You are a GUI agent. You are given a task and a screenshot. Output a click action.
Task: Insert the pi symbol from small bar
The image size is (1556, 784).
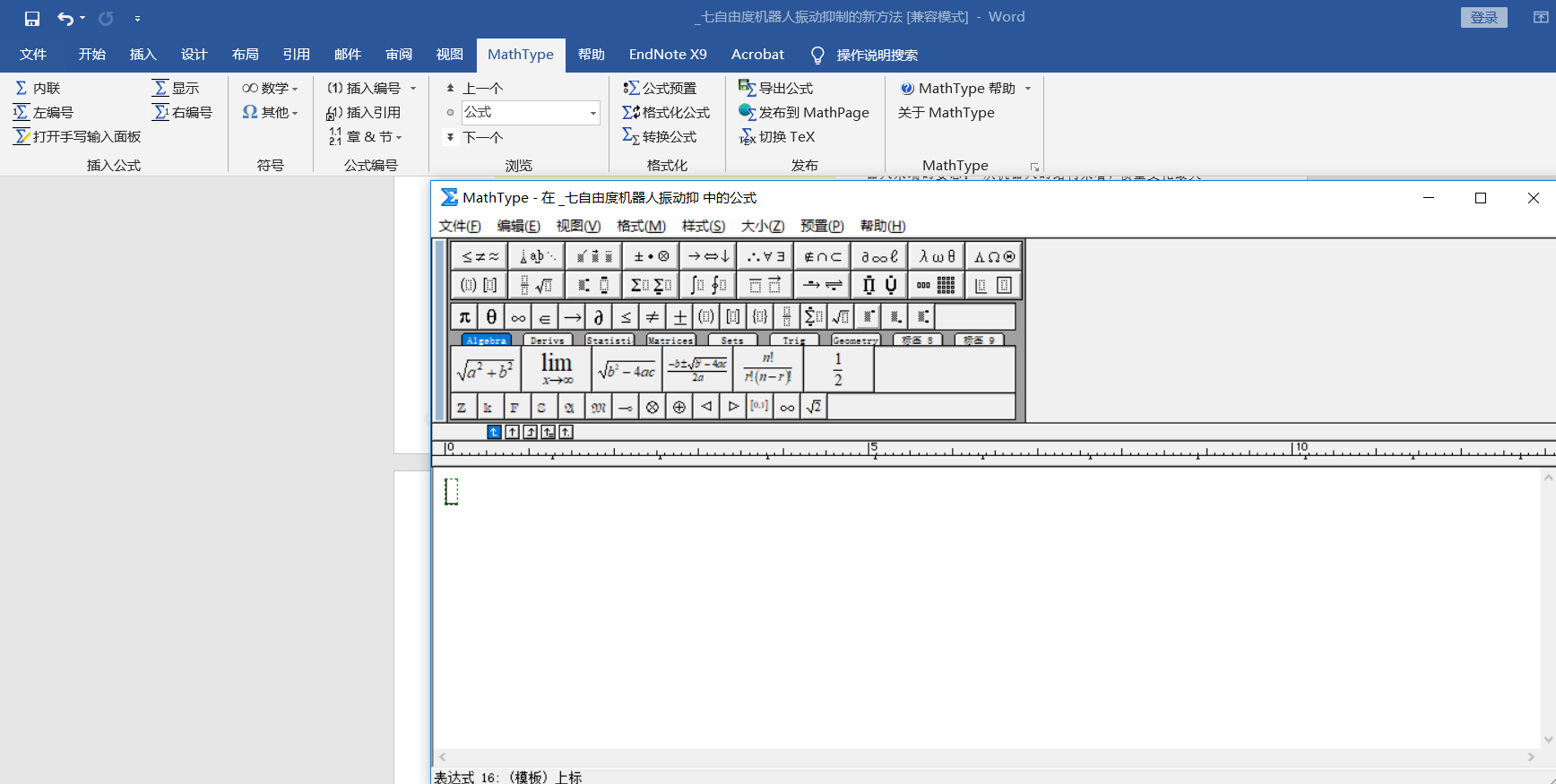pos(464,317)
